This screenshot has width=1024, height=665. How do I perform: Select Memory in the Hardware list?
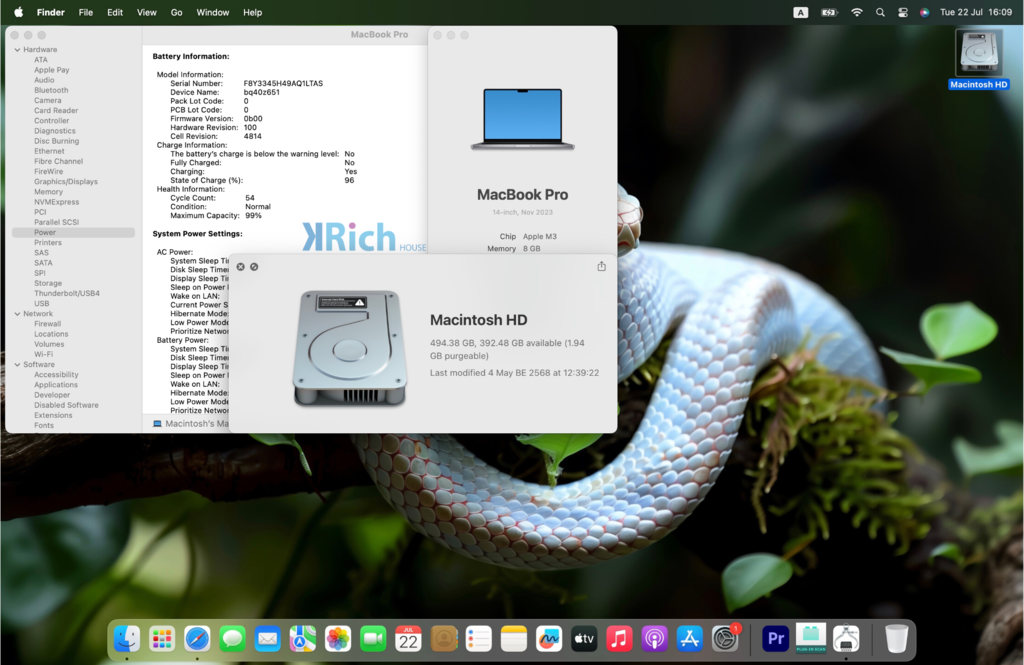click(x=48, y=191)
